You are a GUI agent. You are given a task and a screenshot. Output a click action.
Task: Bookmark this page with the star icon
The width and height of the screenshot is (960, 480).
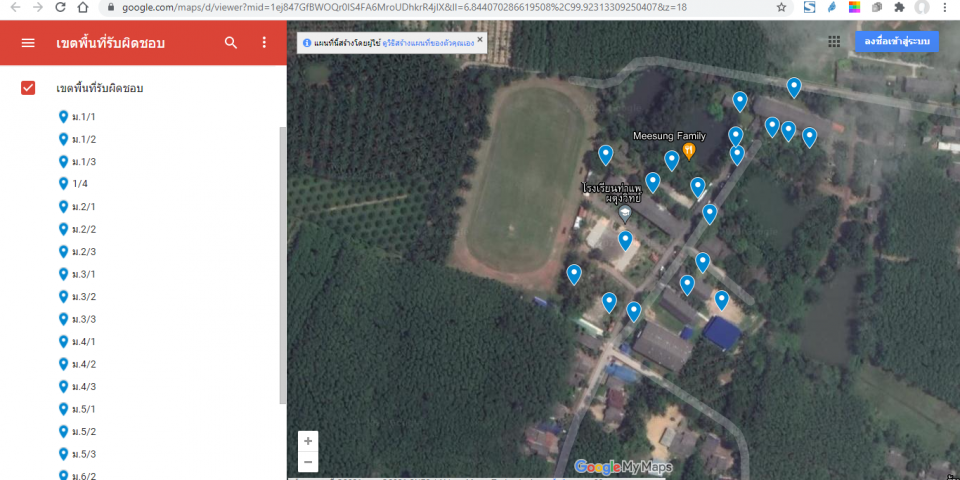tap(781, 7)
